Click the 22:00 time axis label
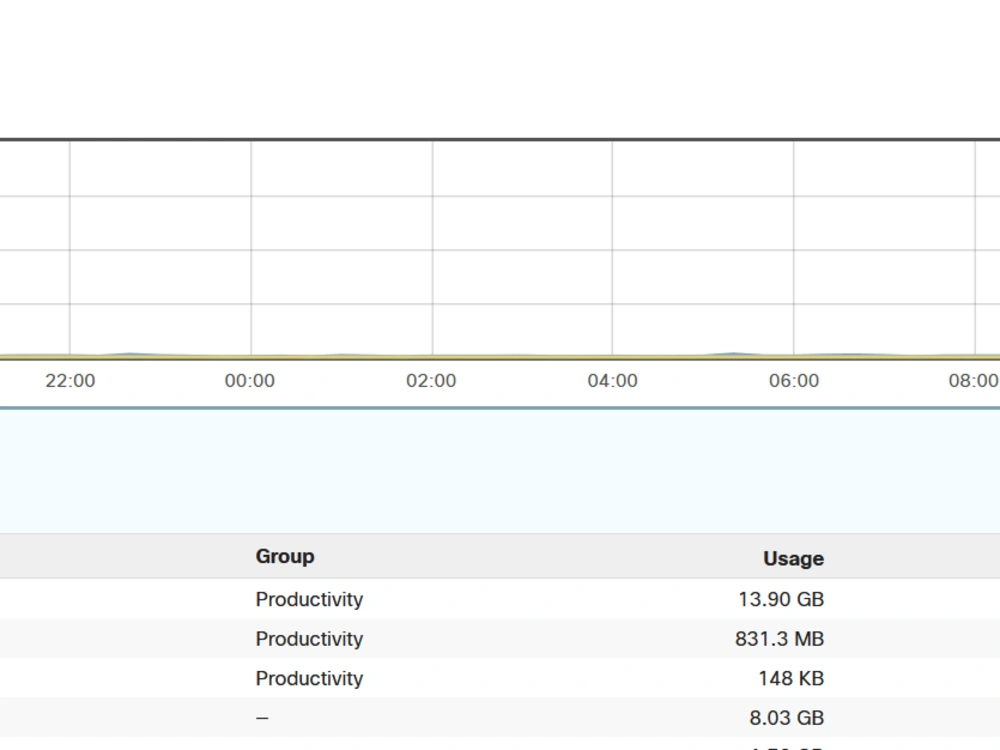The width and height of the screenshot is (1000, 750). [x=70, y=381]
